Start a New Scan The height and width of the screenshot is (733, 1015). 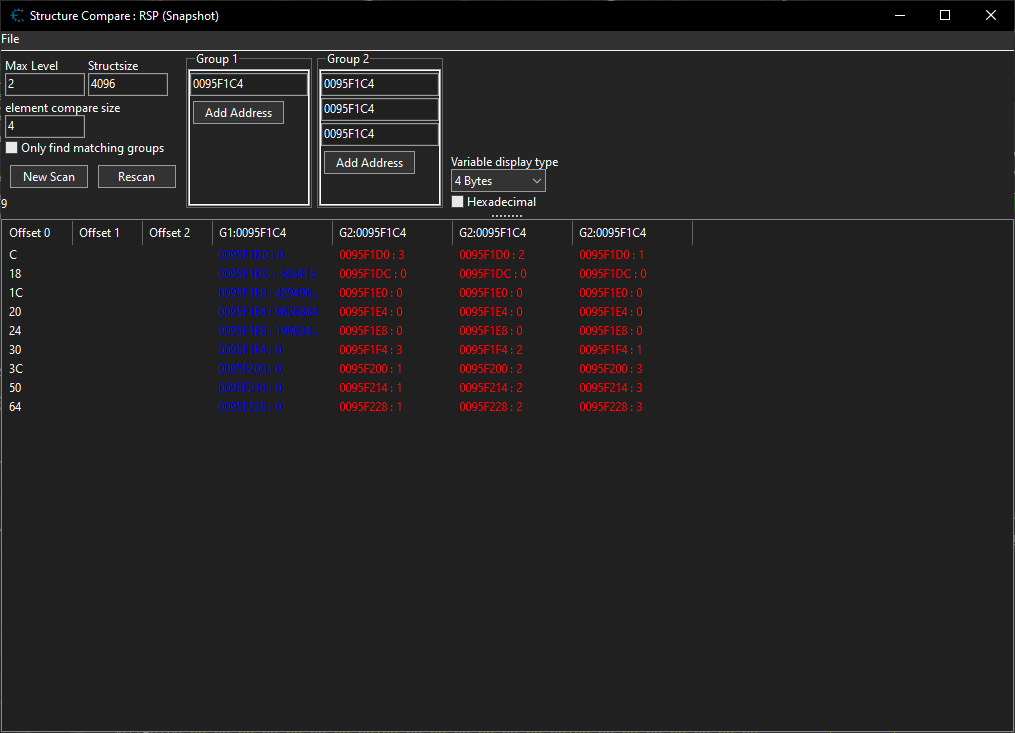[x=48, y=176]
